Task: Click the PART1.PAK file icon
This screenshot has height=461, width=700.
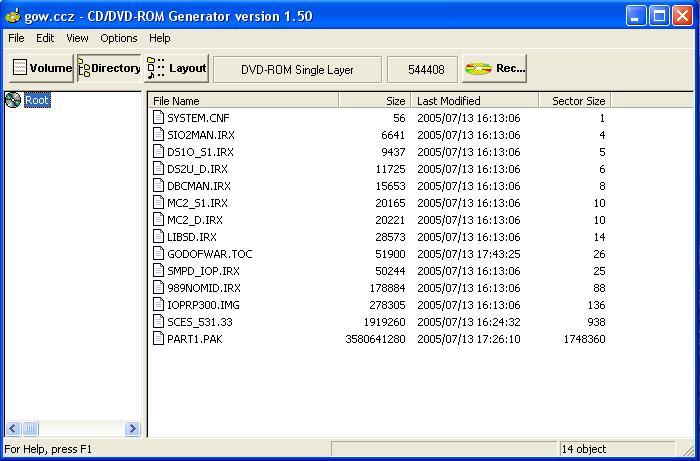Action: pos(158,339)
